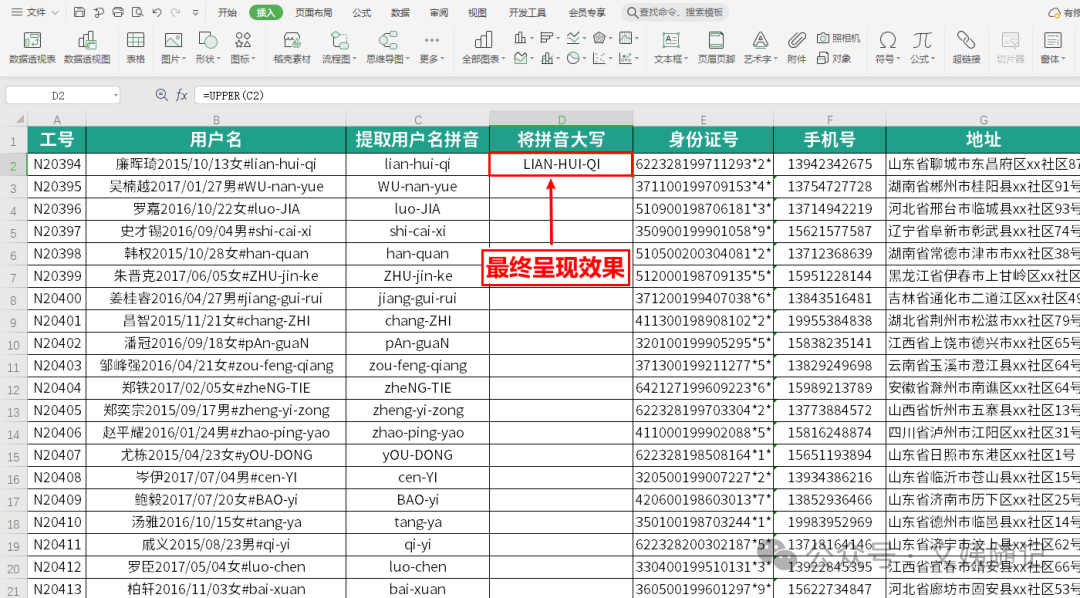Open the 审阅 tab
The image size is (1080, 598).
point(439,12)
